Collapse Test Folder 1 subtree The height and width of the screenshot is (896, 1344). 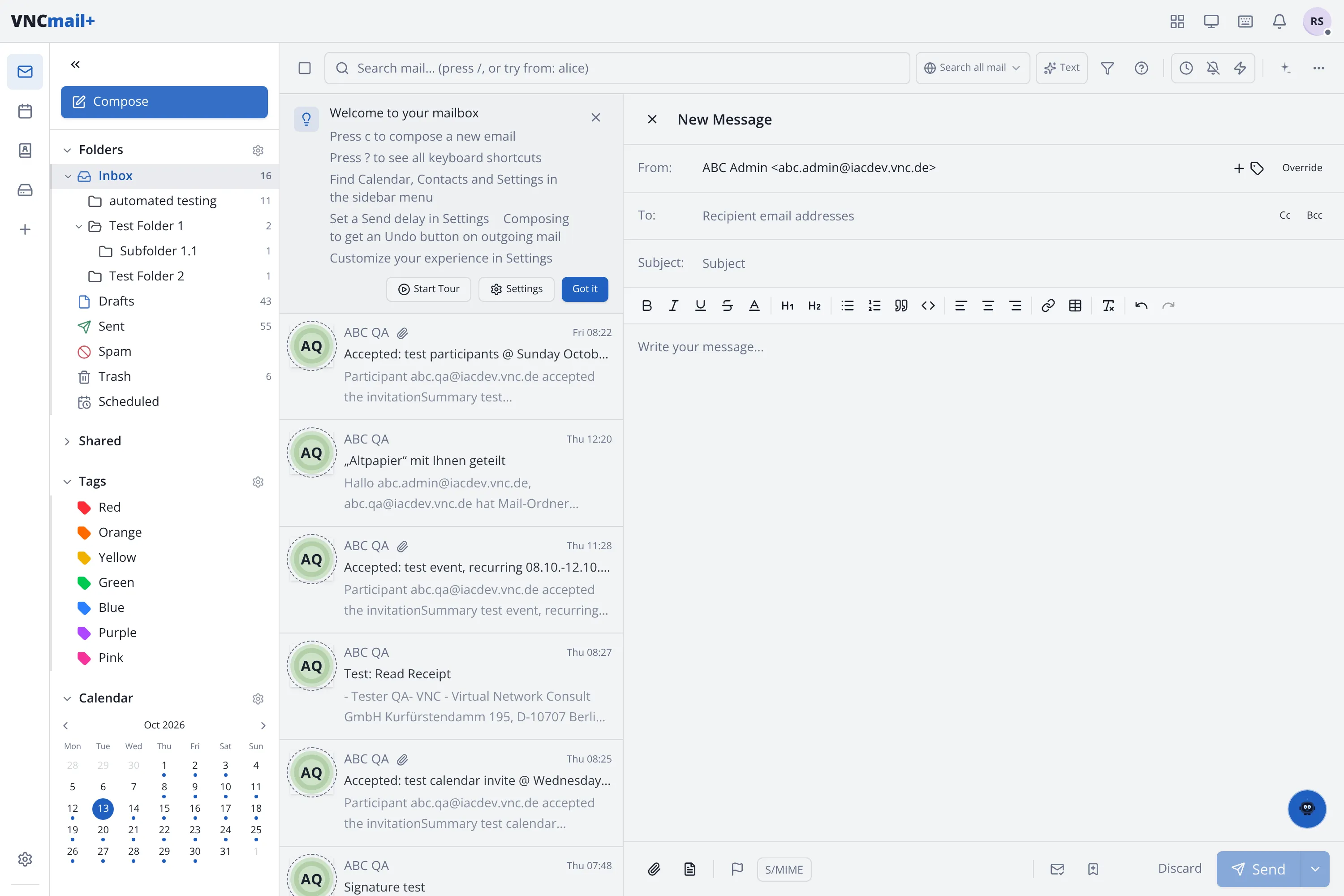point(79,226)
